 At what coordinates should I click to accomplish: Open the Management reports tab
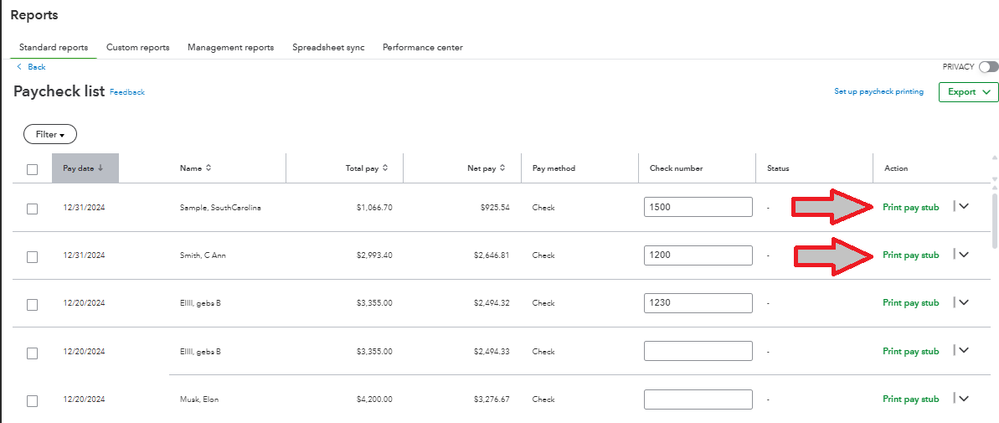pyautogui.click(x=230, y=47)
